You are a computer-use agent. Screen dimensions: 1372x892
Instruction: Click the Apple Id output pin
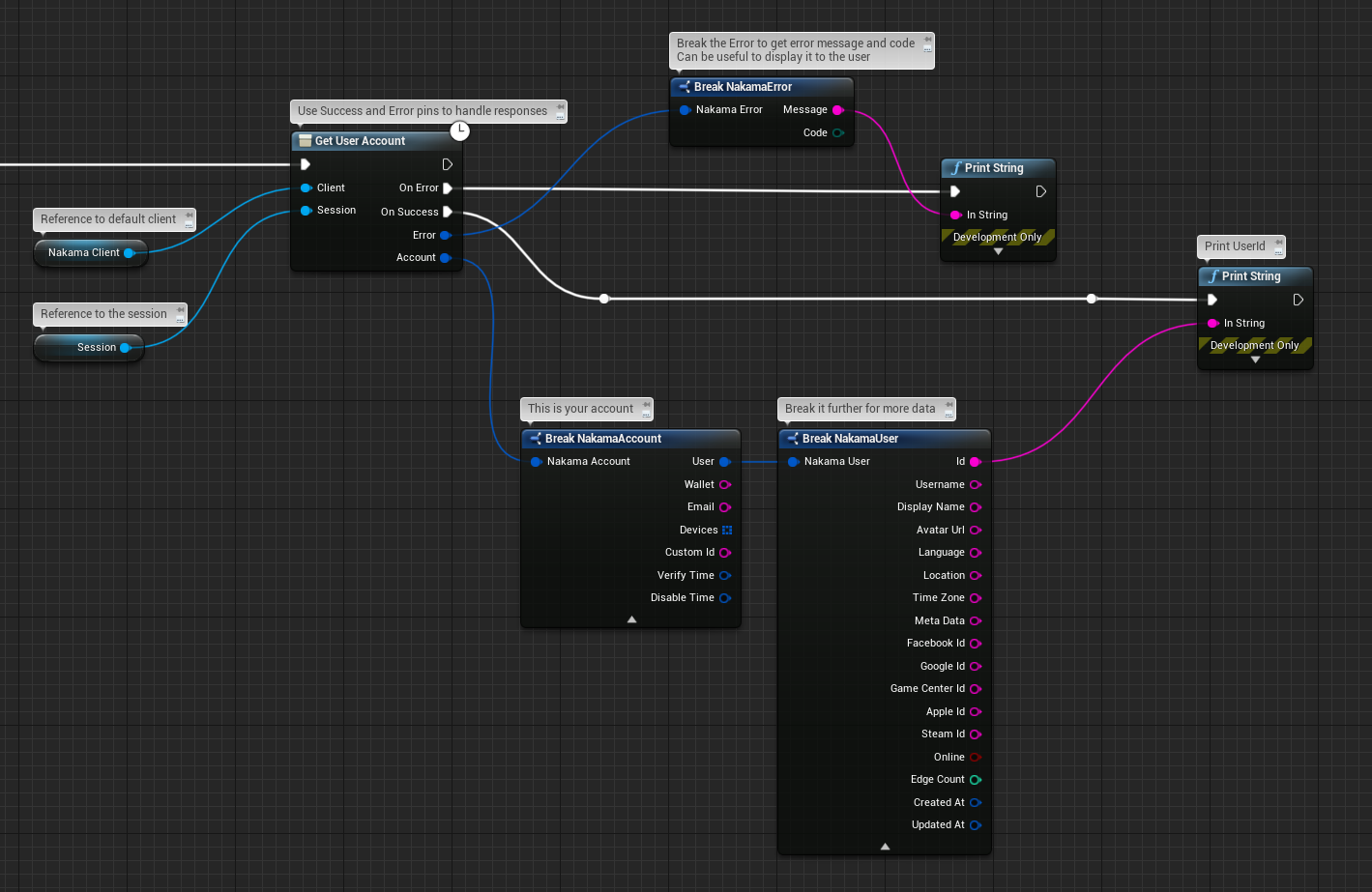pos(976,712)
